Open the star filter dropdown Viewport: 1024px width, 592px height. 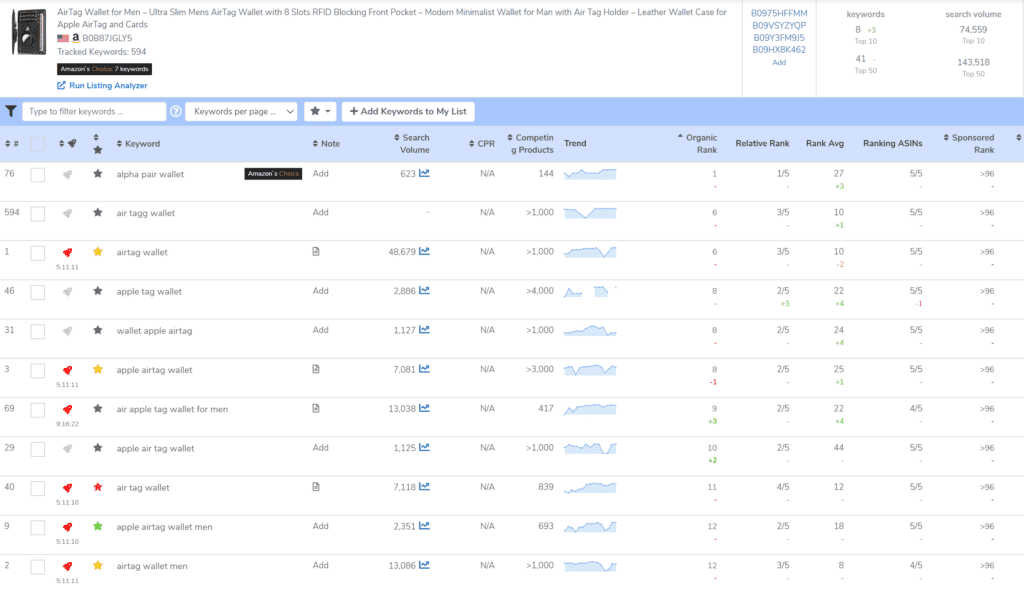pos(320,111)
